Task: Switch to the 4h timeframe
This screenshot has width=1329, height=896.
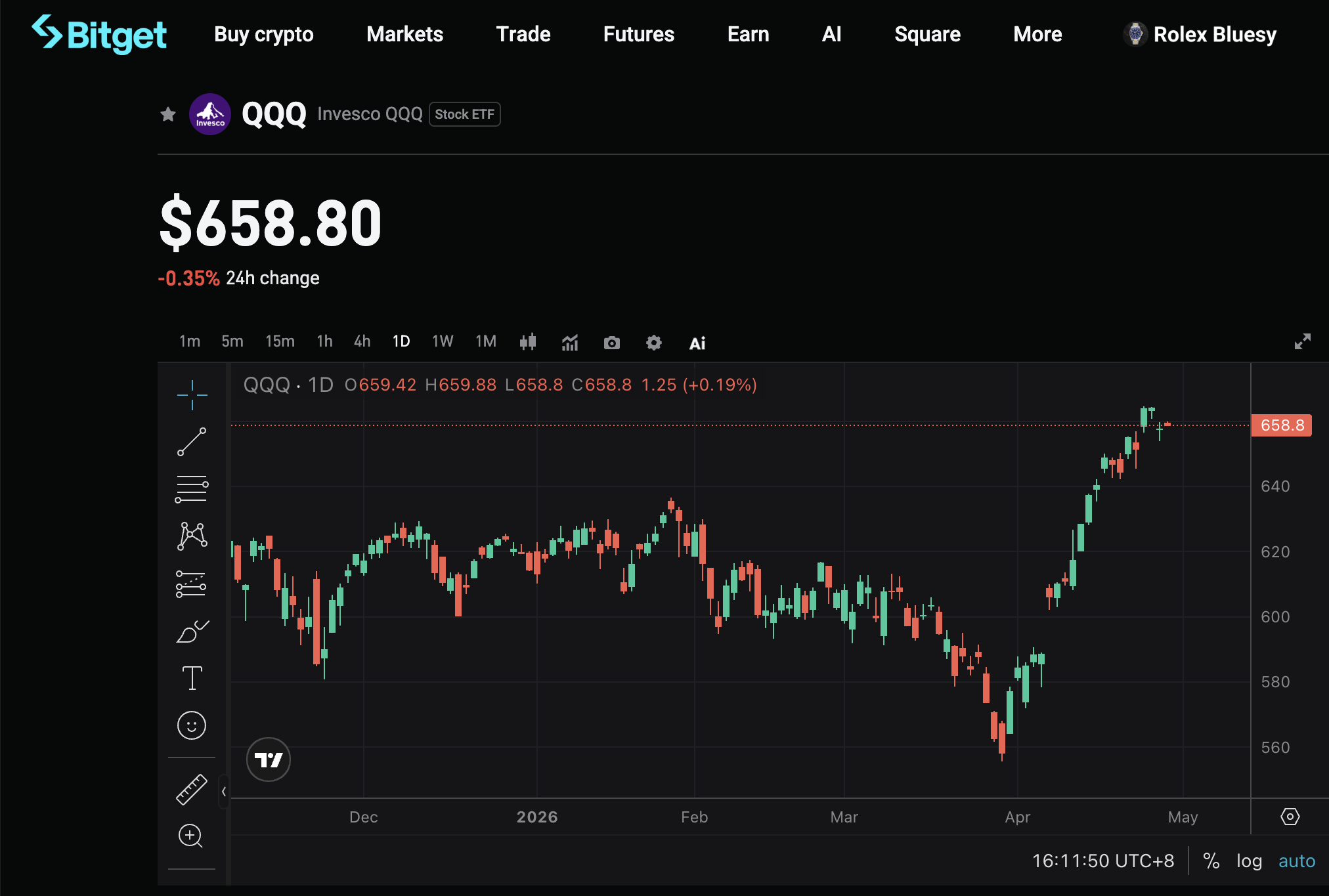Action: [x=362, y=341]
